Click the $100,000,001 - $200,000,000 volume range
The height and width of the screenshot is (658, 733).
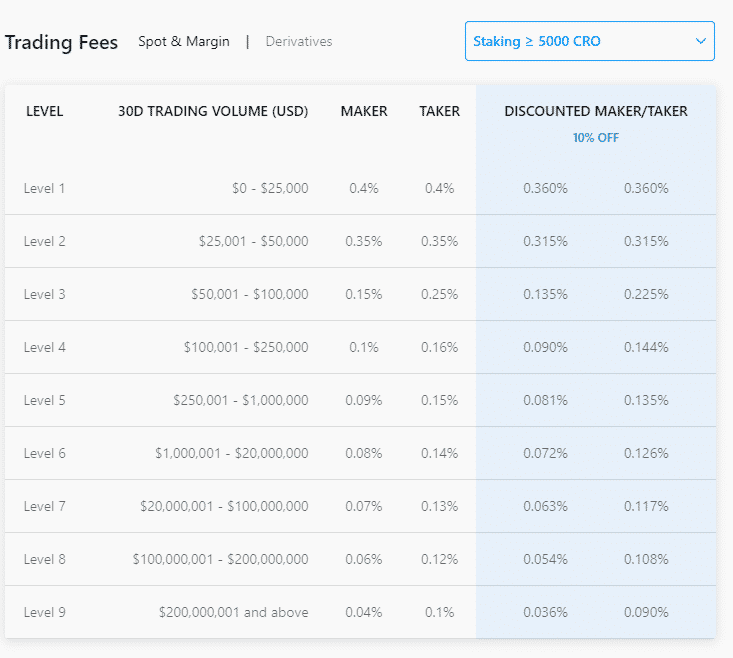(221, 559)
